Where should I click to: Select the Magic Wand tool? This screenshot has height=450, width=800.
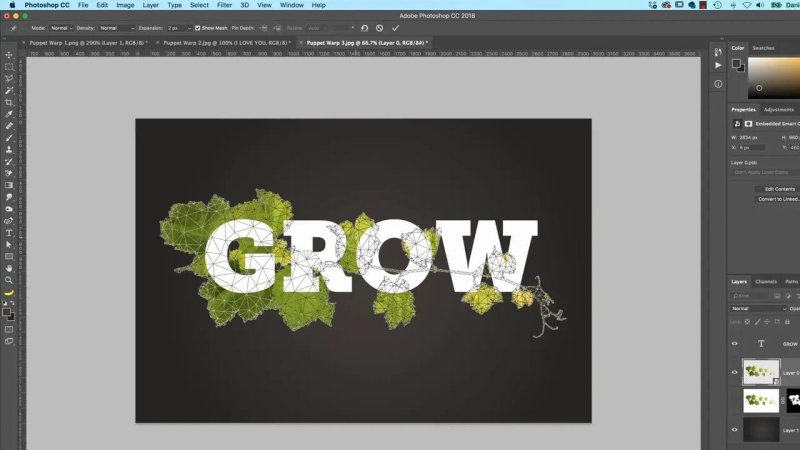(9, 90)
